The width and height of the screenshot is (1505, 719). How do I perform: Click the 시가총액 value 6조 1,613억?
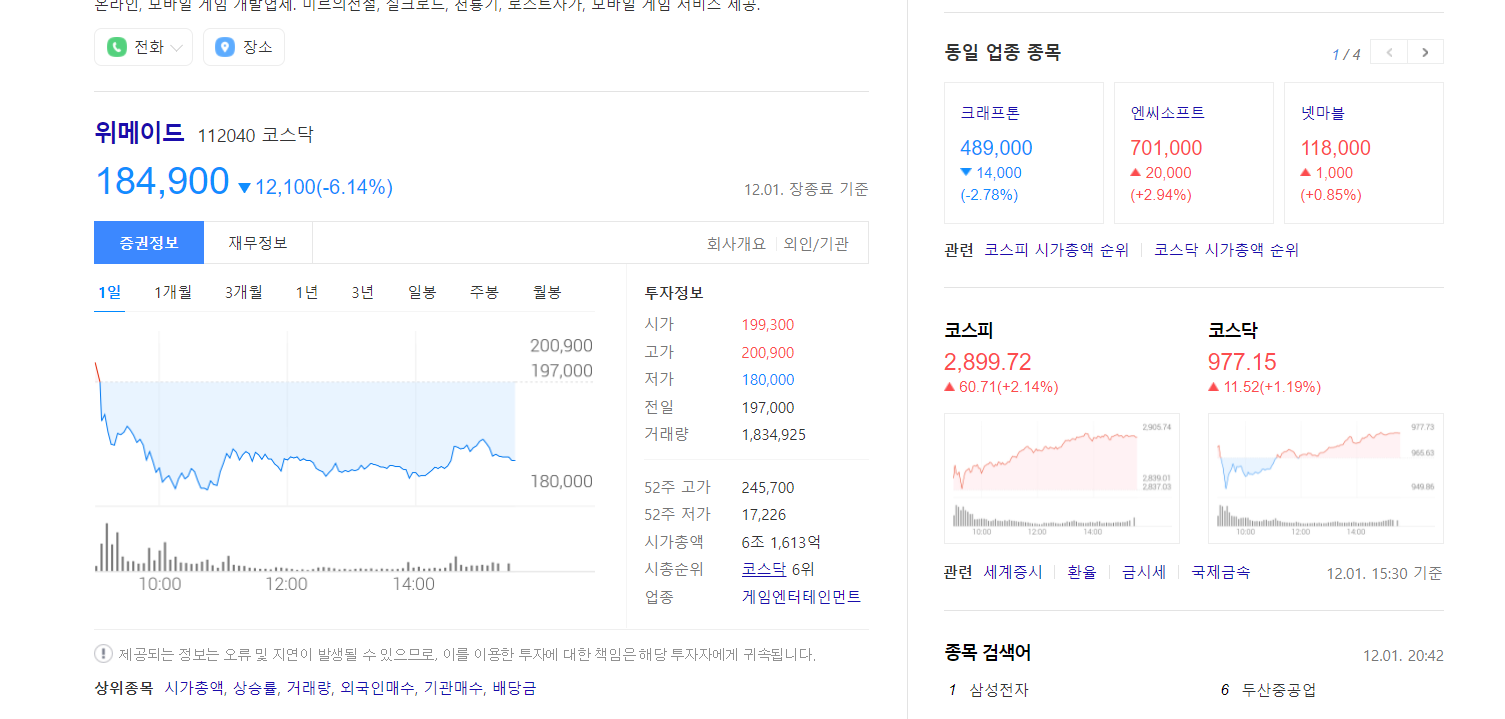781,542
